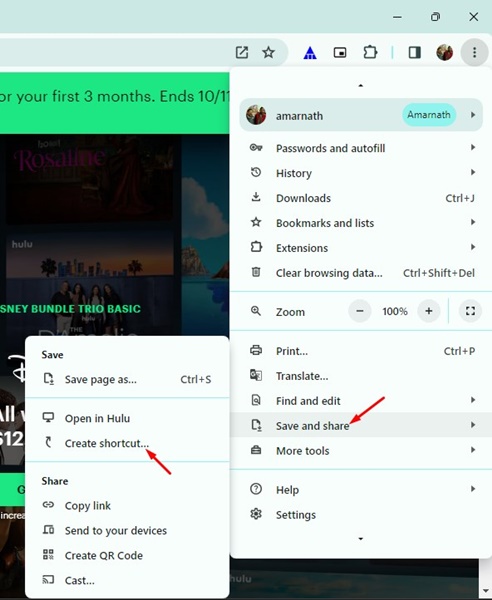
Task: Click the picture-in-picture media icon in toolbar
Action: pos(340,52)
